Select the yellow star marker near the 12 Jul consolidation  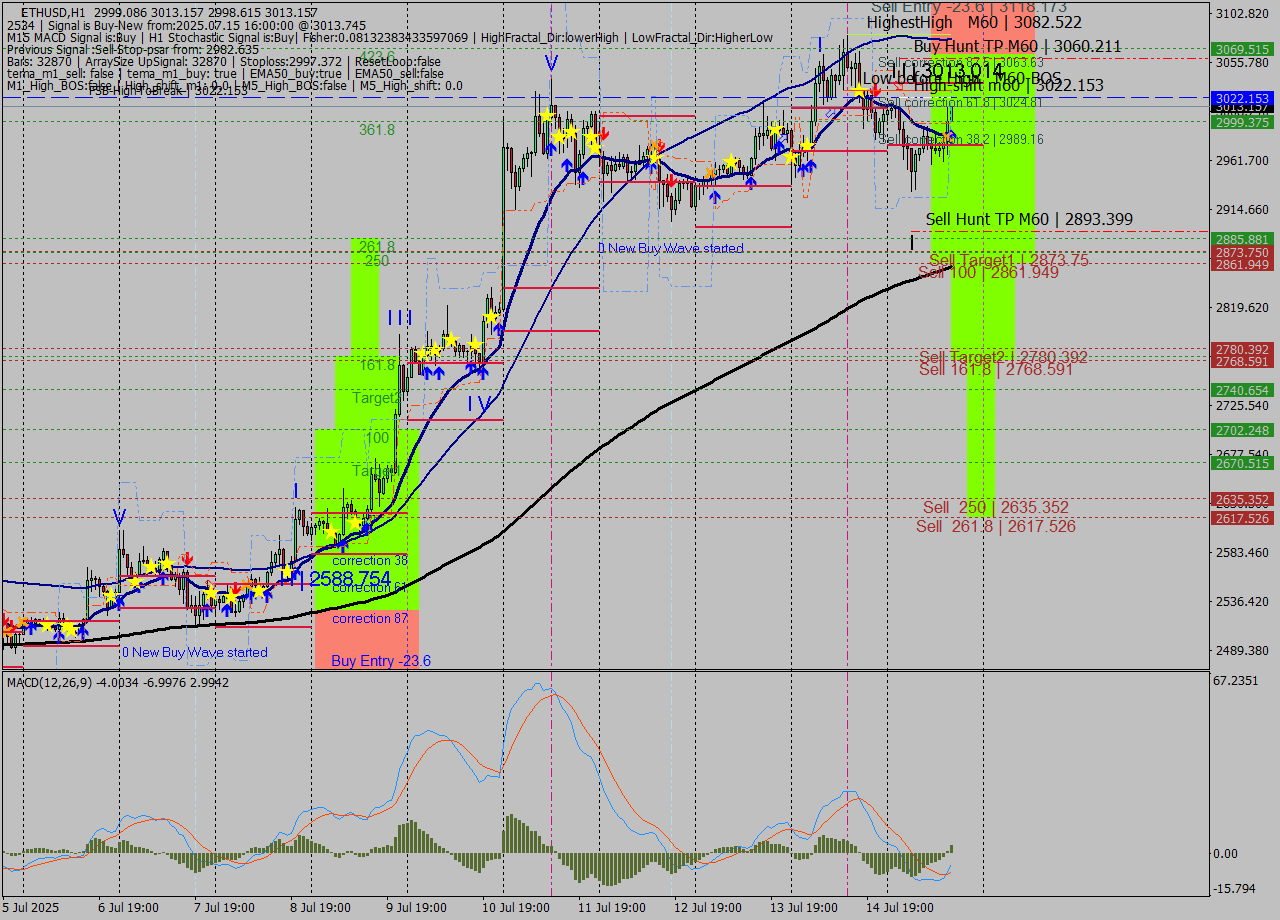(730, 160)
